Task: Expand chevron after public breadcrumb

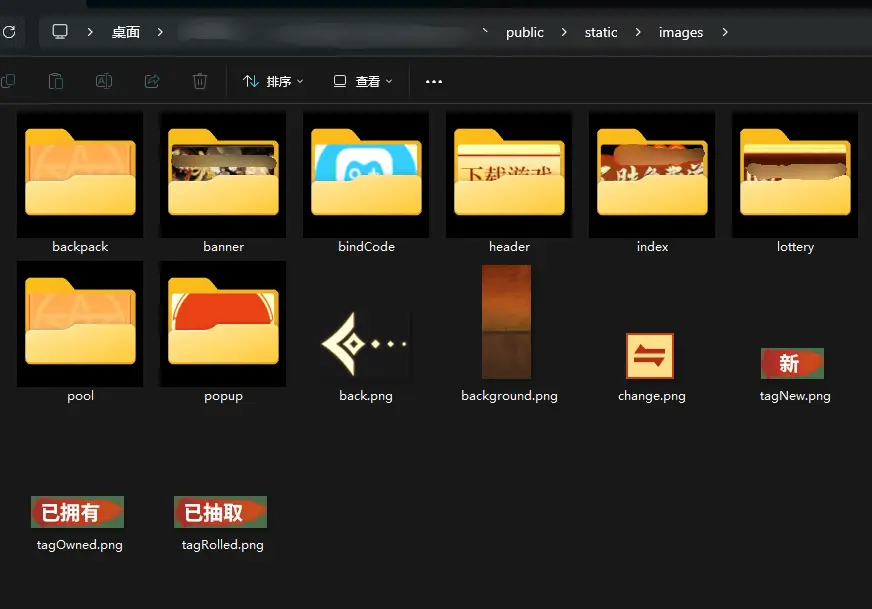Action: pos(564,32)
